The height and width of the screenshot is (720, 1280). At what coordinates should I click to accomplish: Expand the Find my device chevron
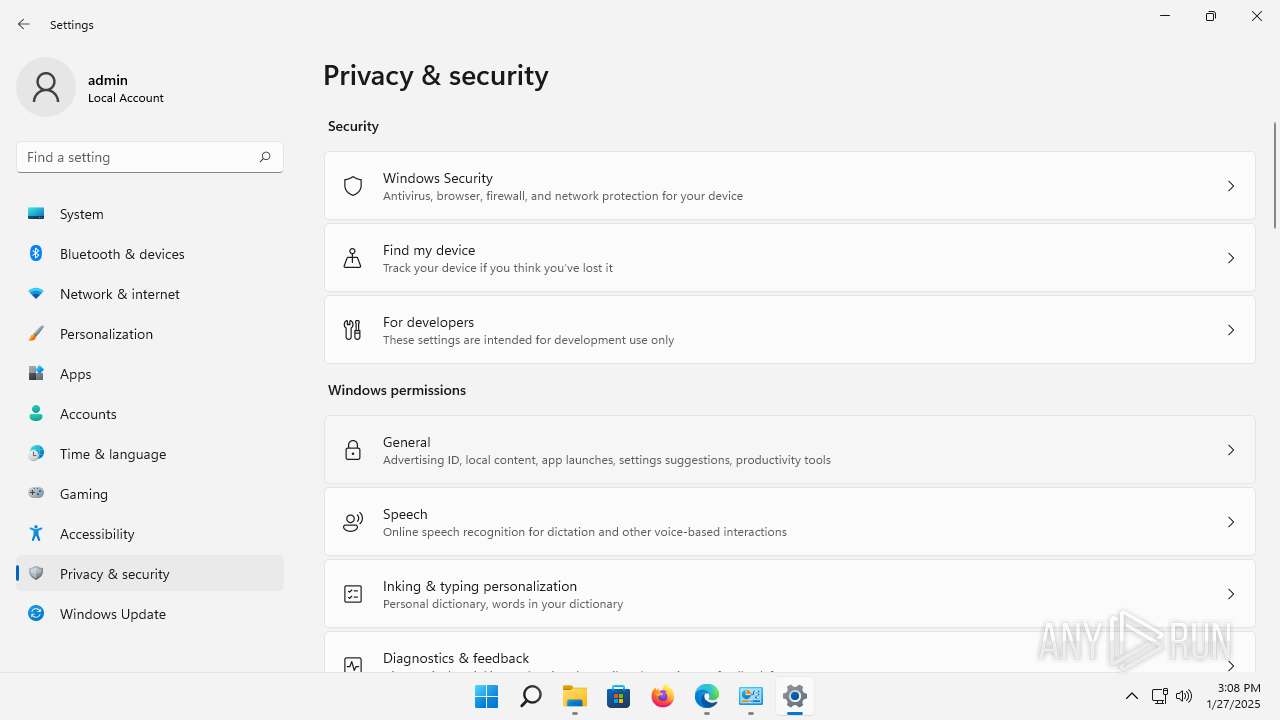(x=1231, y=258)
